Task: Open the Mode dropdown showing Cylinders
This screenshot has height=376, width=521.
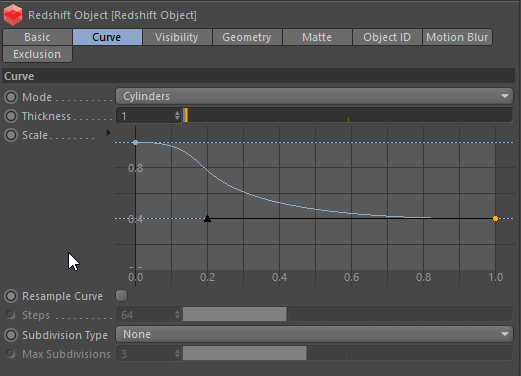Action: pyautogui.click(x=314, y=96)
